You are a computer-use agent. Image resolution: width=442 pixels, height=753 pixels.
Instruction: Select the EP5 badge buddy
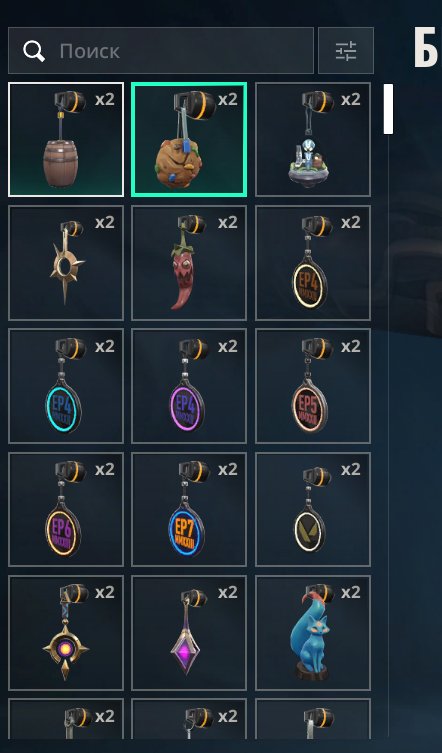coord(313,386)
